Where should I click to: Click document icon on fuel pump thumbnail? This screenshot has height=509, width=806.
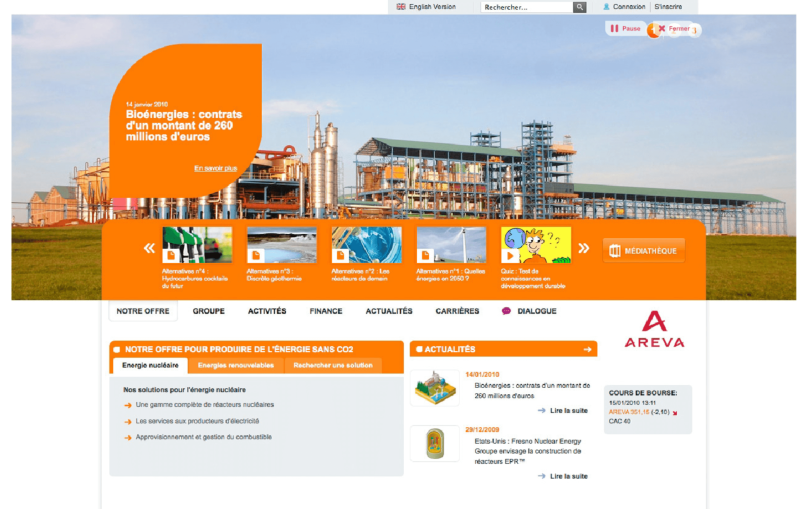[171, 256]
